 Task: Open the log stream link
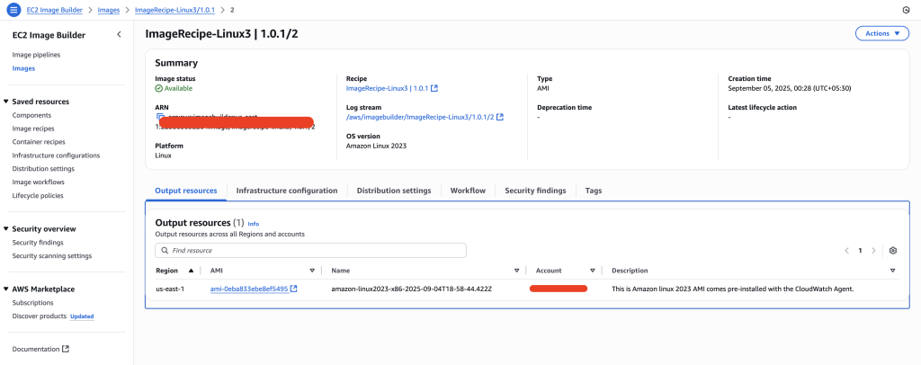(425, 117)
